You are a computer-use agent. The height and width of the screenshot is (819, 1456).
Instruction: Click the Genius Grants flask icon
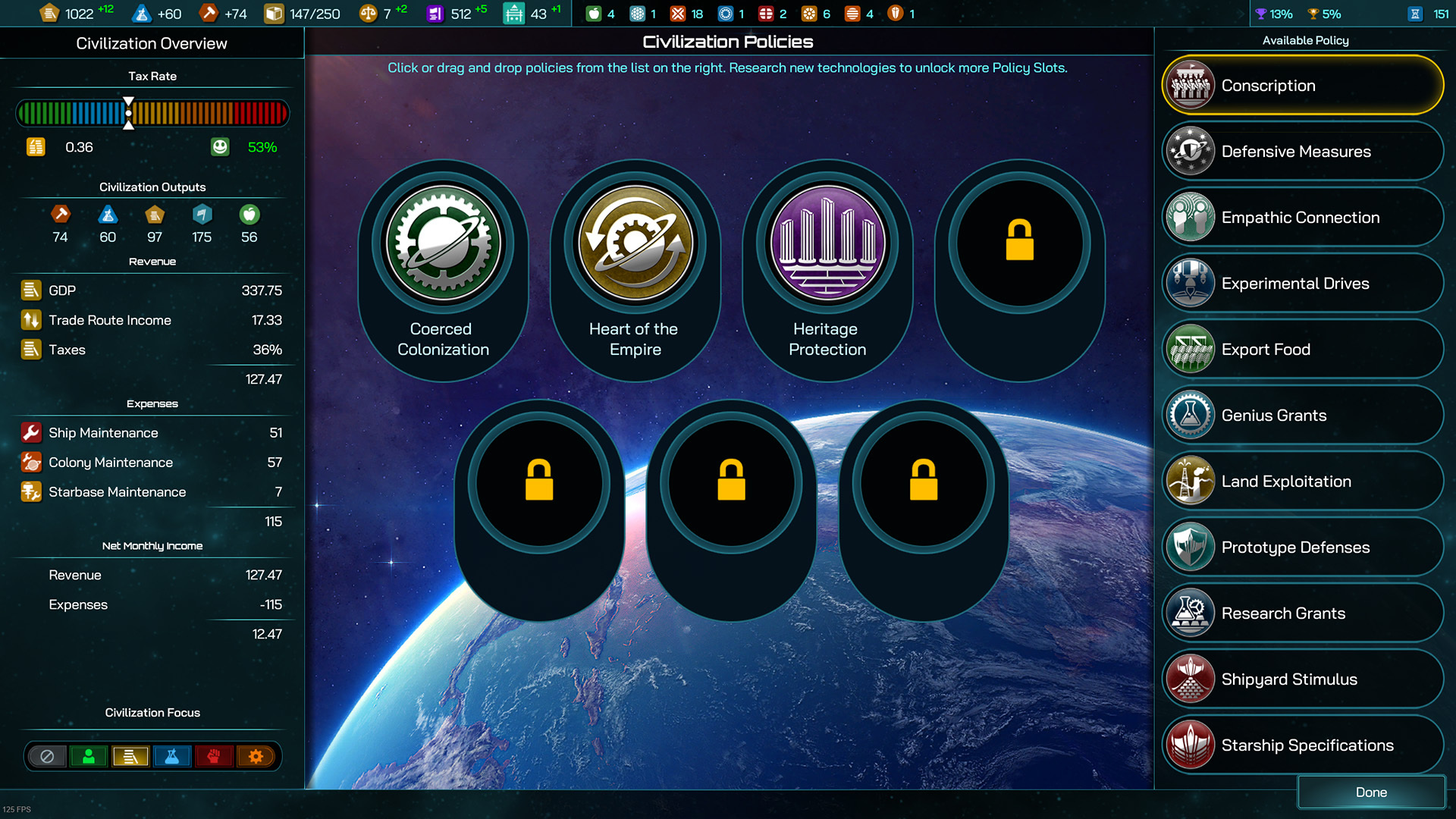click(x=1190, y=415)
